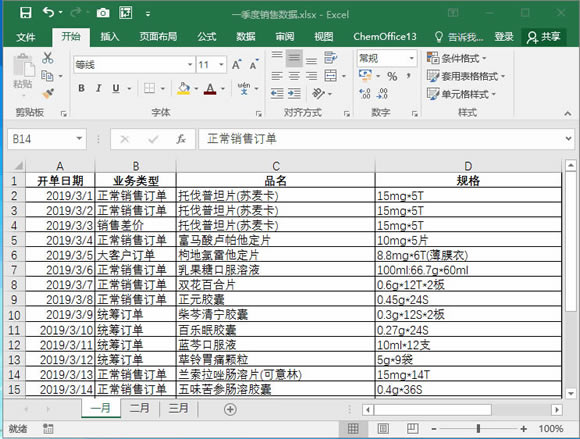
Task: Open the 文件 file menu
Action: (x=26, y=37)
